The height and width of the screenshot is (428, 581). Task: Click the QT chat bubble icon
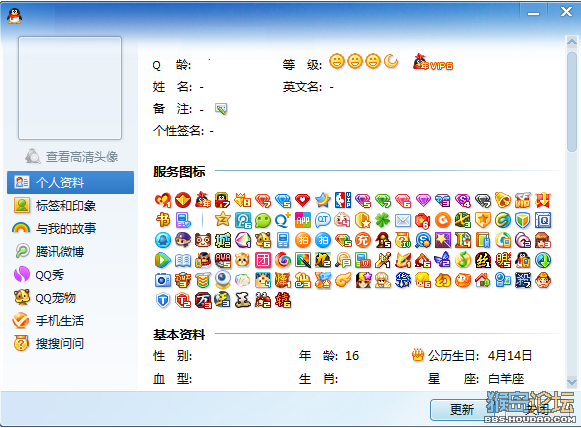[x=323, y=220]
